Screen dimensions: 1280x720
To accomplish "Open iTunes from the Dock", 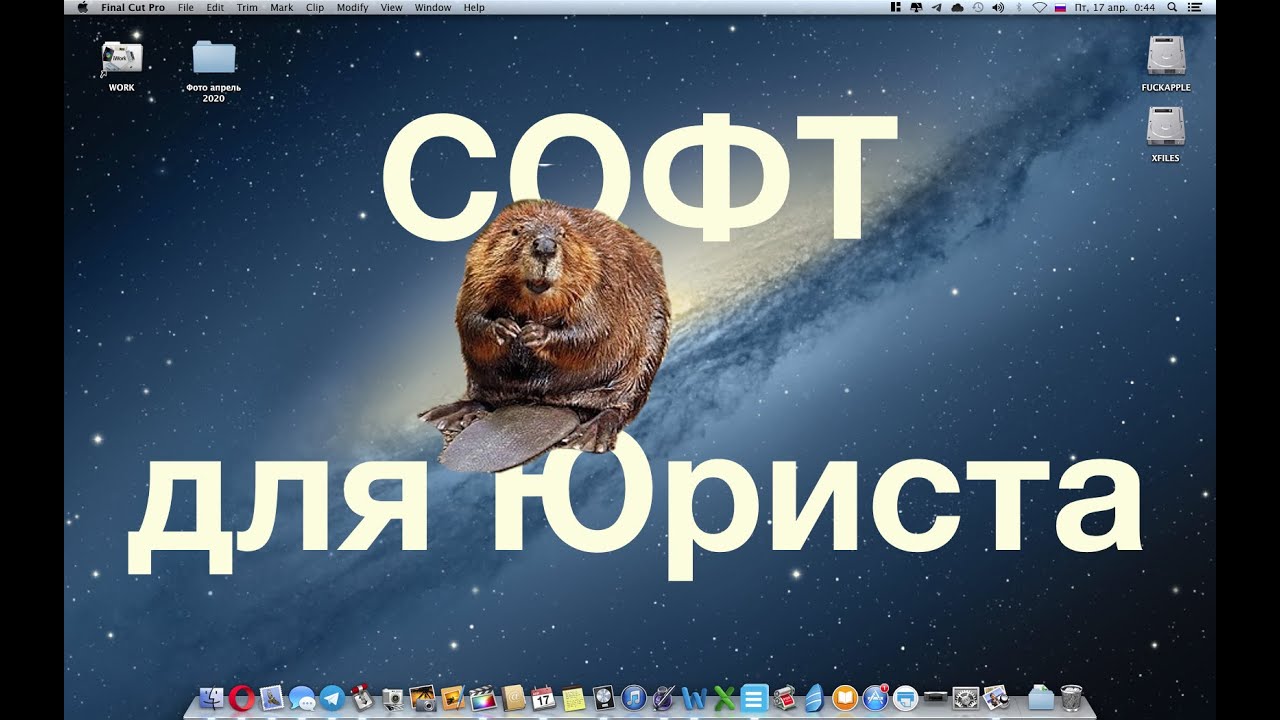I will coord(634,698).
